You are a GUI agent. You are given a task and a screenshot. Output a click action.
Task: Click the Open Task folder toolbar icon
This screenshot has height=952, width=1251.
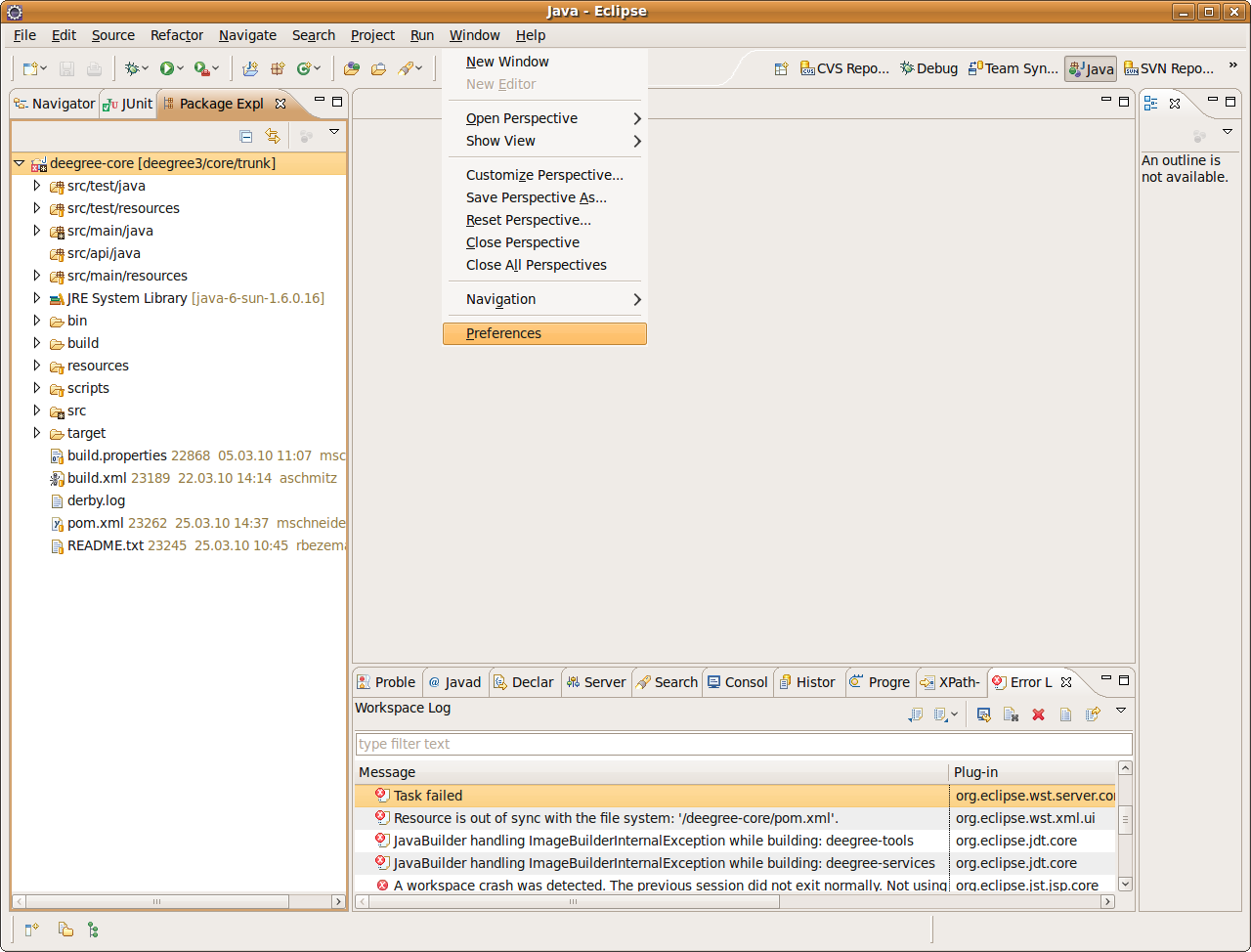[378, 68]
